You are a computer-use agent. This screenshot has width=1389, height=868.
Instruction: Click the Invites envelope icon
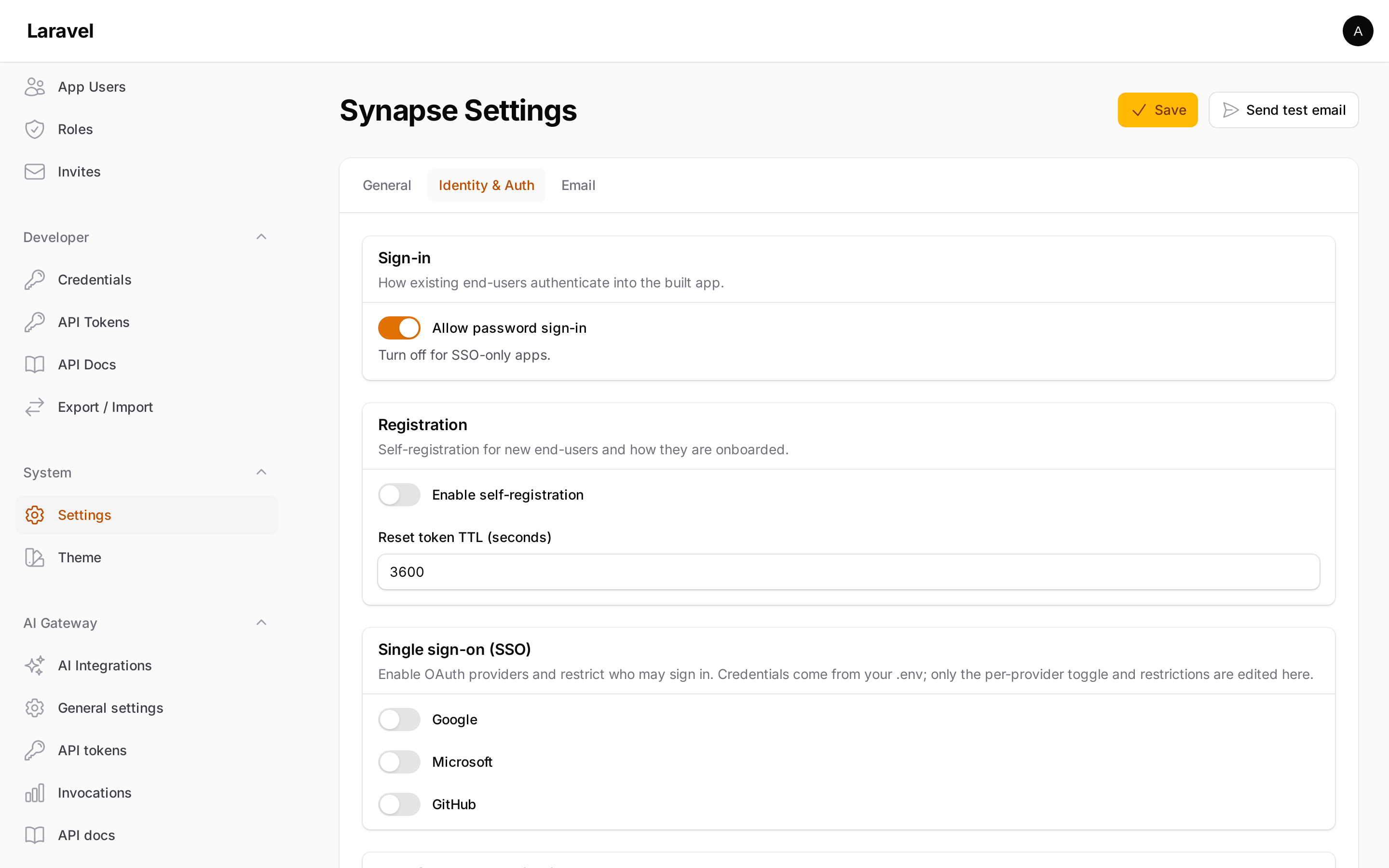pyautogui.click(x=34, y=172)
